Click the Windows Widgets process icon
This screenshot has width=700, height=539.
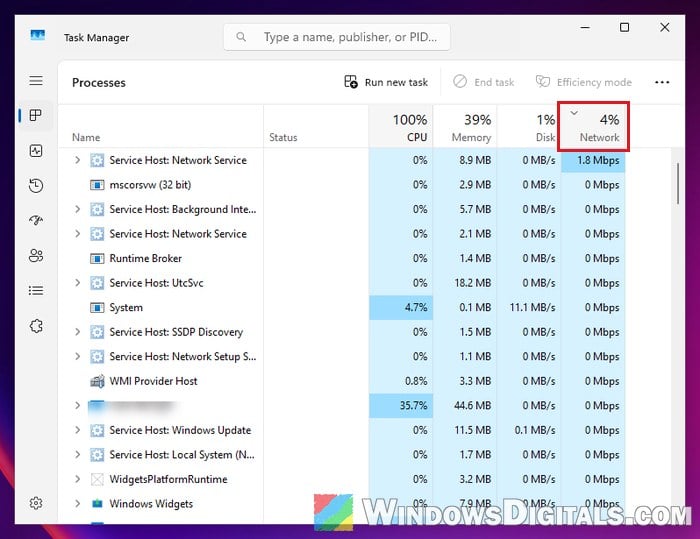click(x=97, y=504)
